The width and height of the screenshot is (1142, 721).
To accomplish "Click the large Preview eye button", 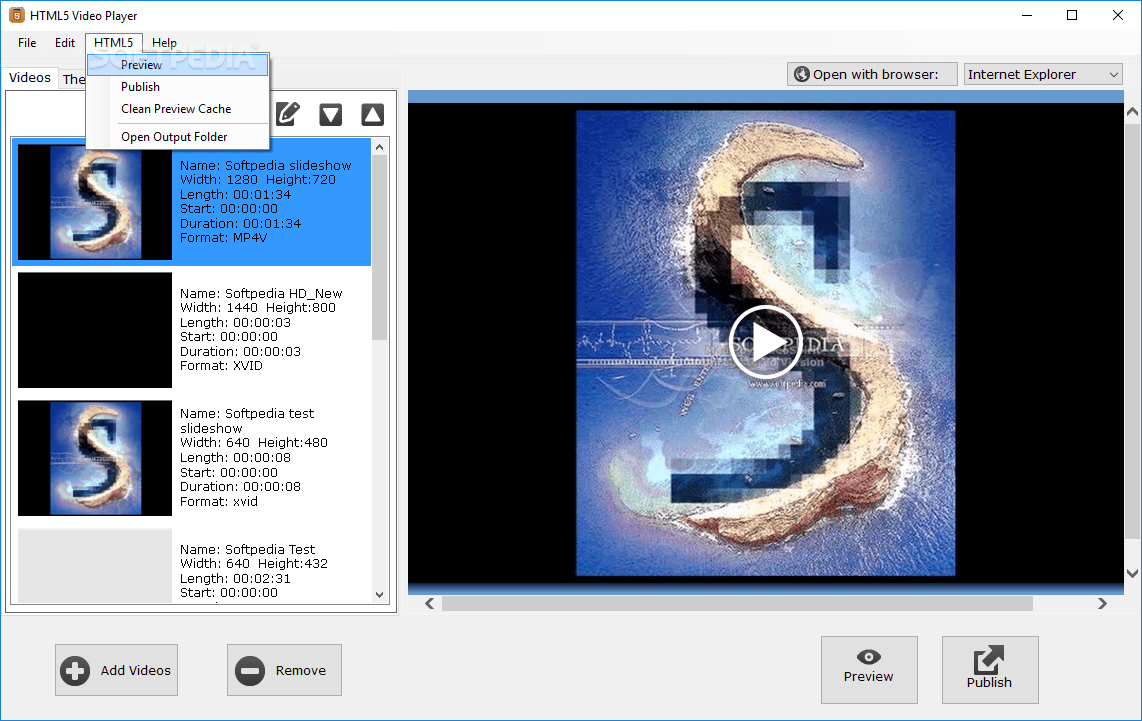I will [869, 670].
